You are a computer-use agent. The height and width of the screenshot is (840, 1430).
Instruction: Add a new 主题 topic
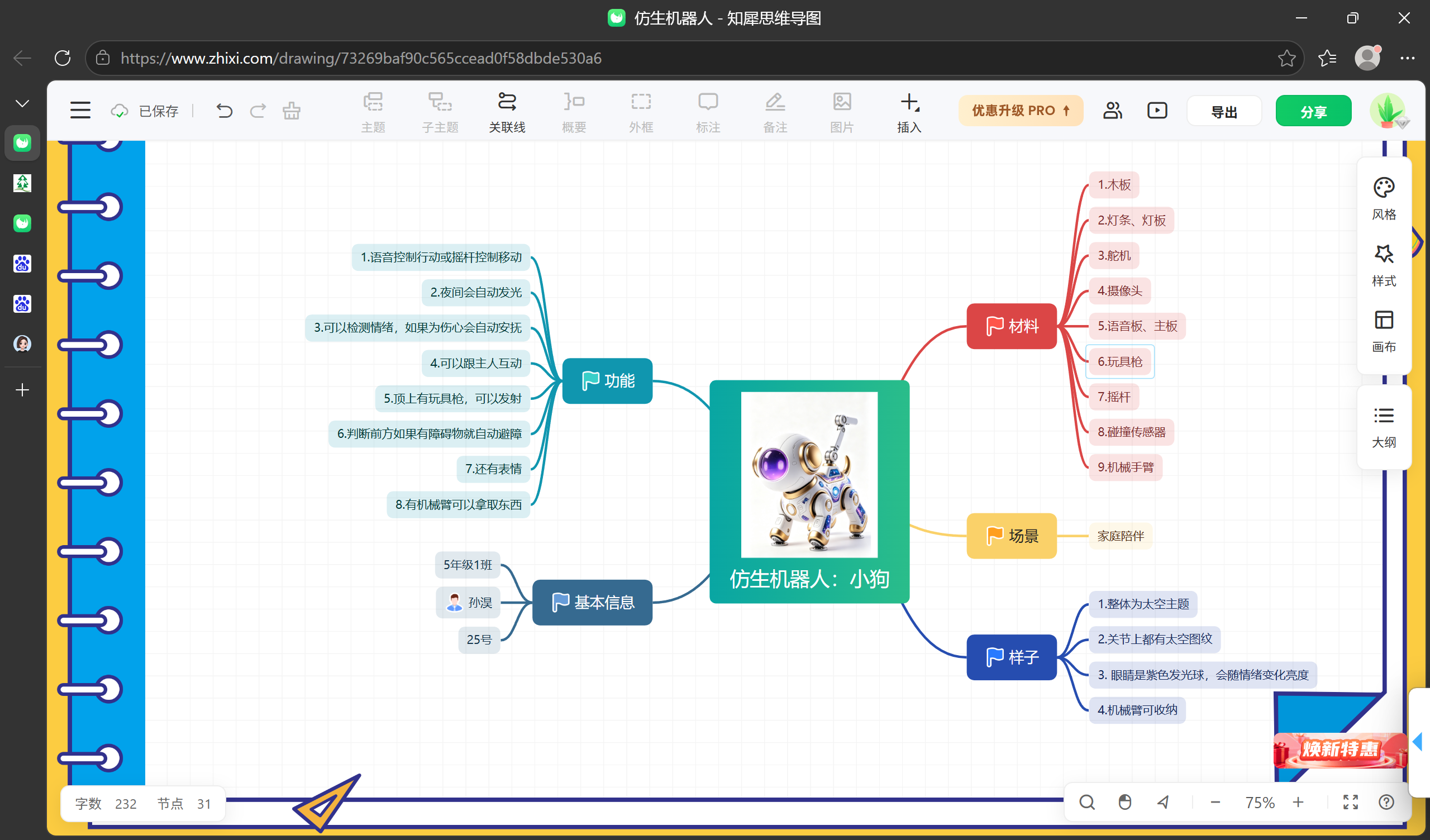[x=373, y=112]
